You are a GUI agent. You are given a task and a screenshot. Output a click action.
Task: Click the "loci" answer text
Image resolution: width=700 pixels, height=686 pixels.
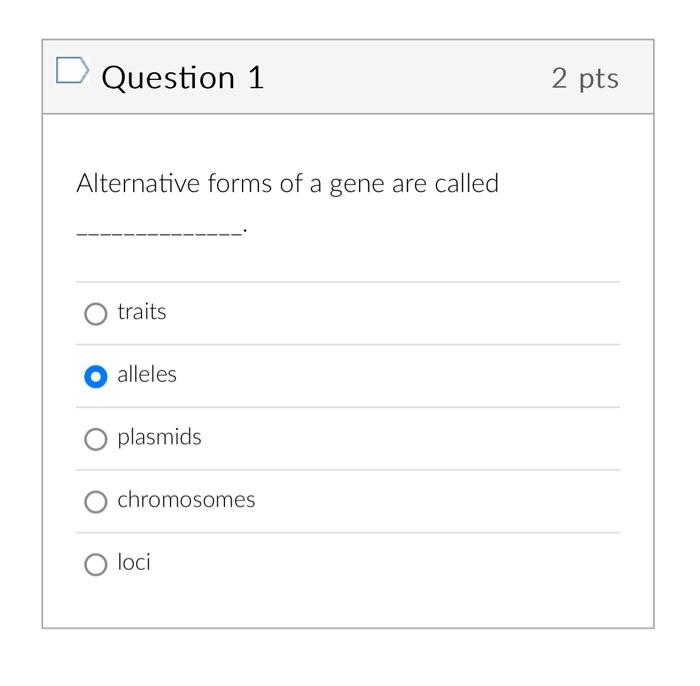point(134,562)
